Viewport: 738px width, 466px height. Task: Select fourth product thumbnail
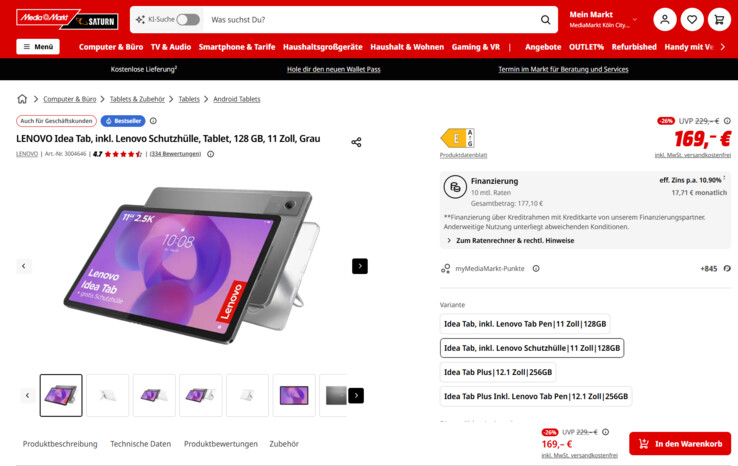201,395
